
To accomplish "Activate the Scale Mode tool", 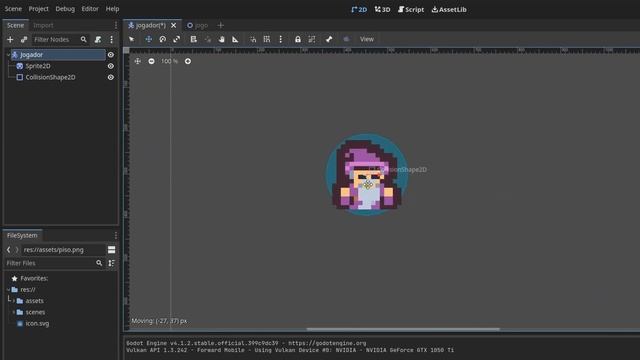I will point(176,39).
